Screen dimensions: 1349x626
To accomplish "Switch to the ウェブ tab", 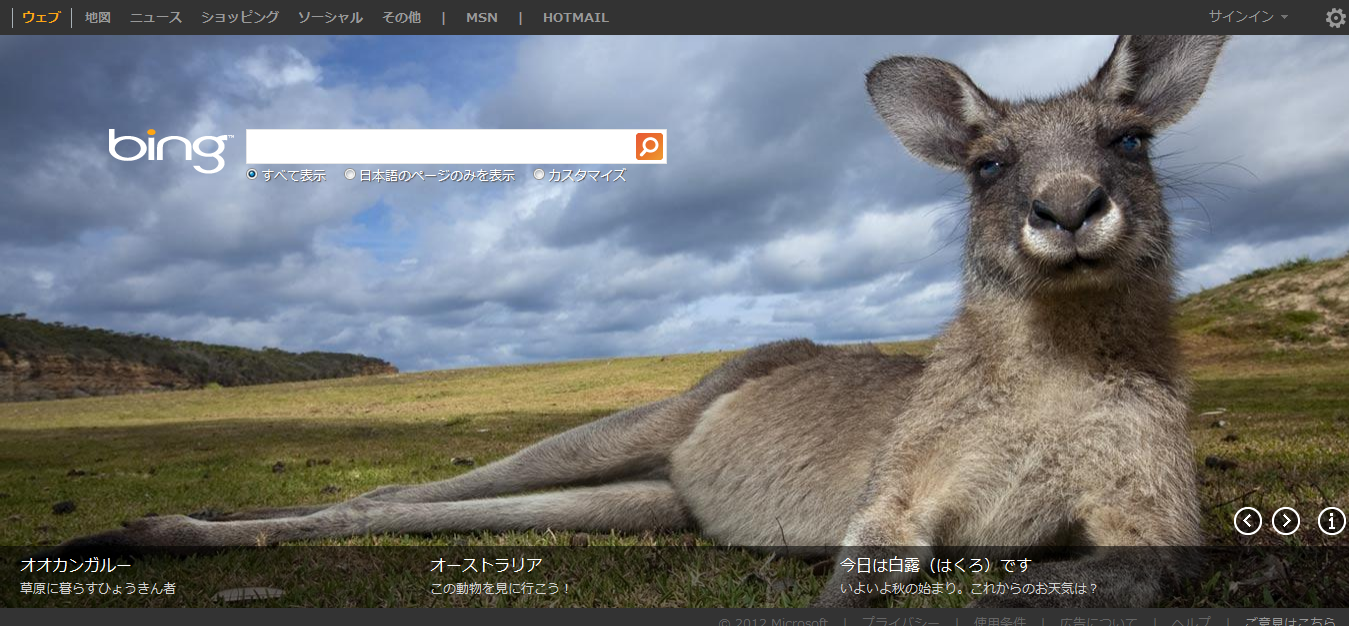I will [41, 17].
